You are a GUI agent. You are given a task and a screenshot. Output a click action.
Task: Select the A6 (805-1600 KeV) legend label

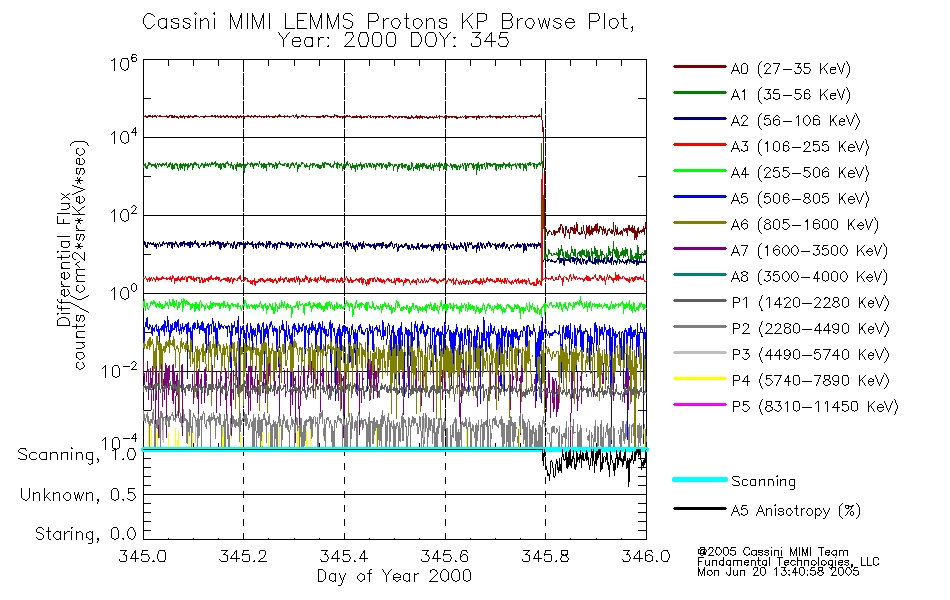[804, 225]
